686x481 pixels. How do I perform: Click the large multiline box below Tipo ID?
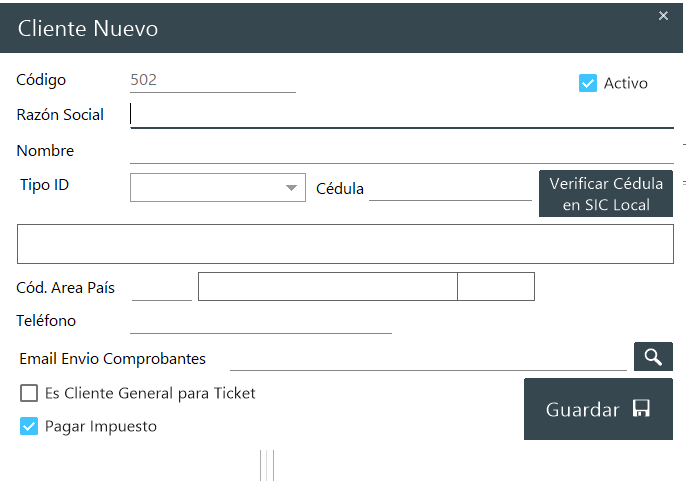(345, 243)
